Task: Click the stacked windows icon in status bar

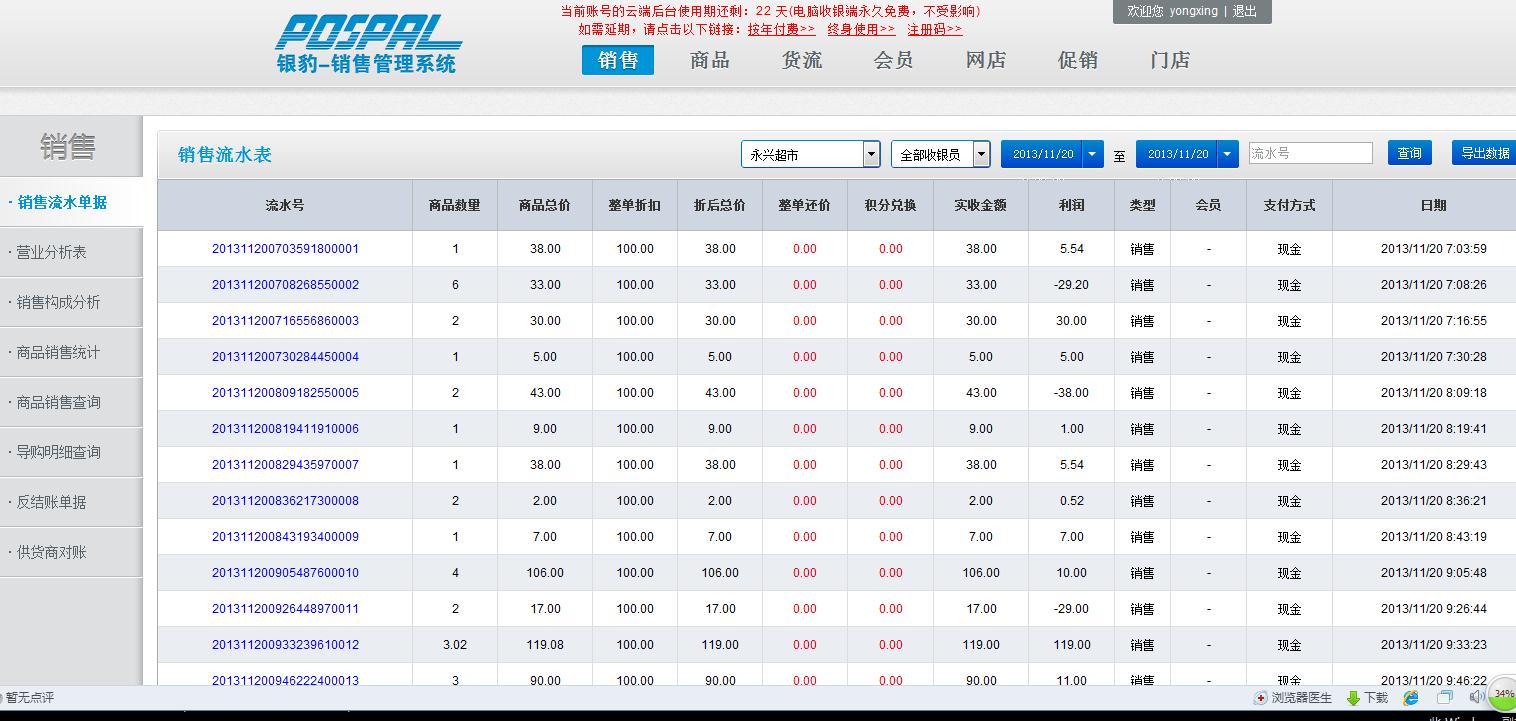Action: pyautogui.click(x=1445, y=698)
